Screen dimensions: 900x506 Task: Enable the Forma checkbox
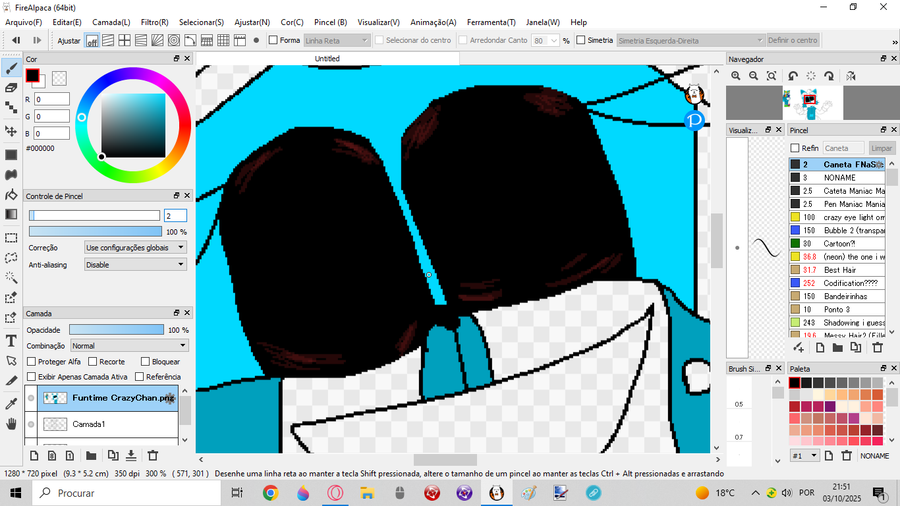tap(273, 40)
